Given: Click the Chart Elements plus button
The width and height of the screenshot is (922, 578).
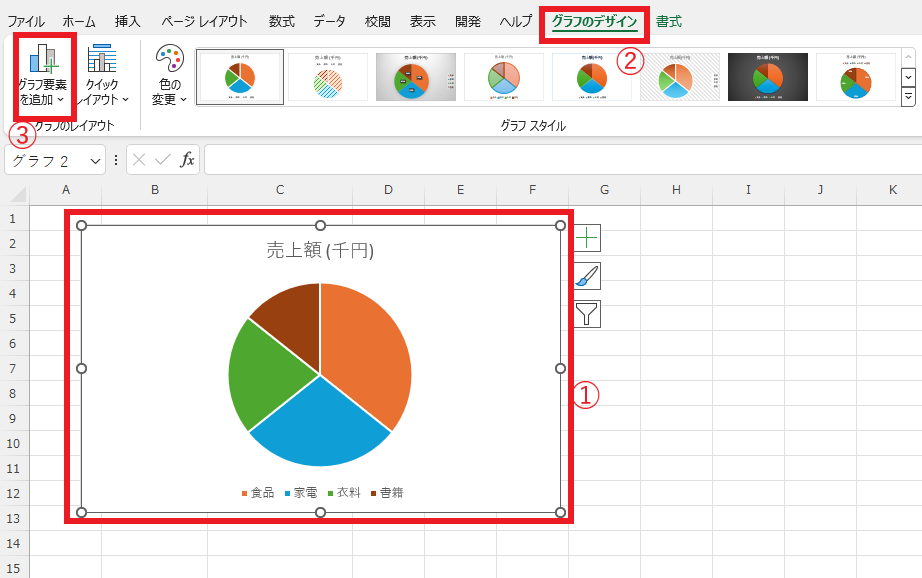Looking at the screenshot, I should tap(587, 238).
